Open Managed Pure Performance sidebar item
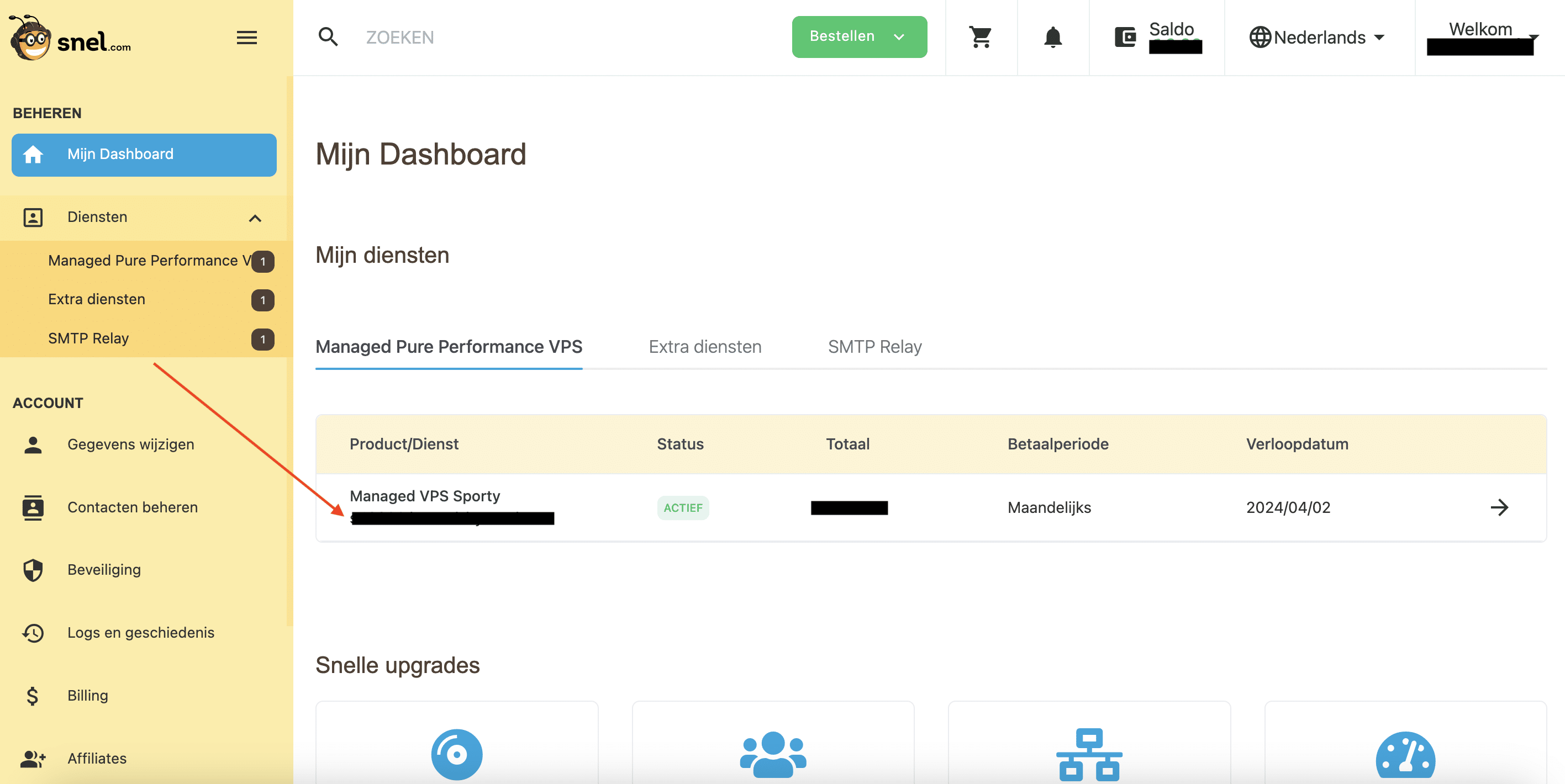Viewport: 1565px width, 784px height. [x=149, y=261]
